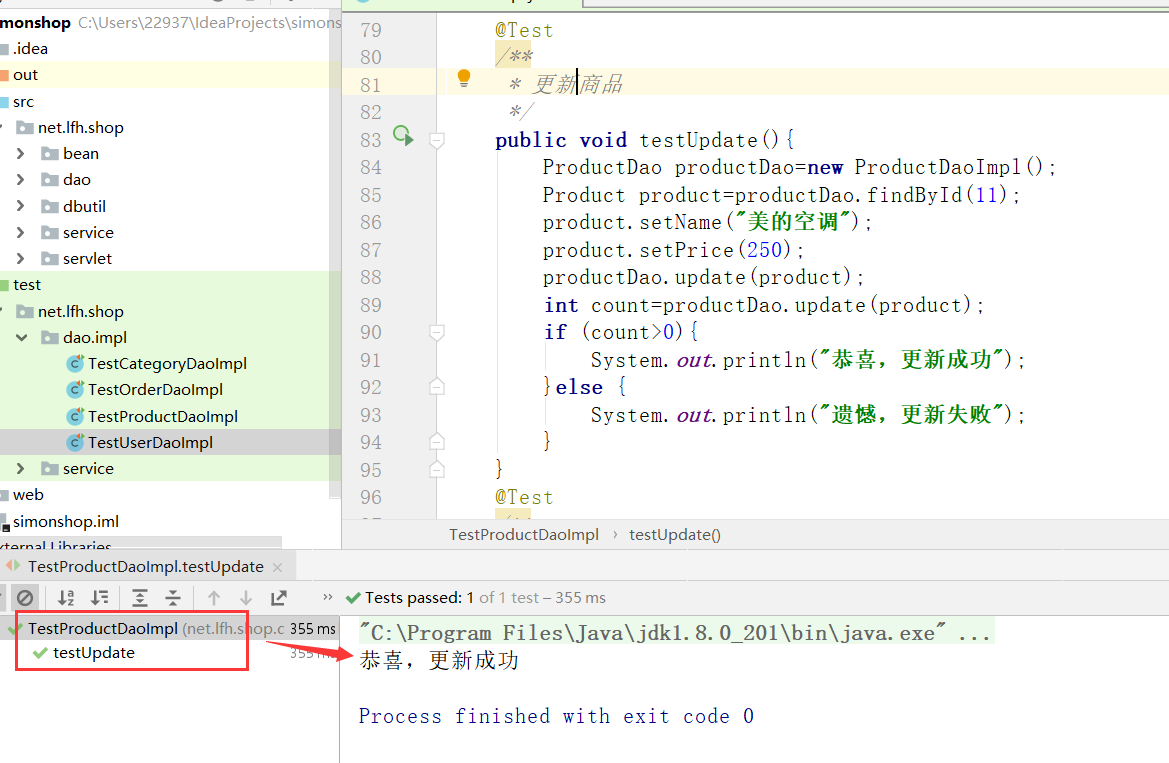This screenshot has width=1169, height=763.
Task: Click the fold end marker at line 95
Action: (x=437, y=469)
